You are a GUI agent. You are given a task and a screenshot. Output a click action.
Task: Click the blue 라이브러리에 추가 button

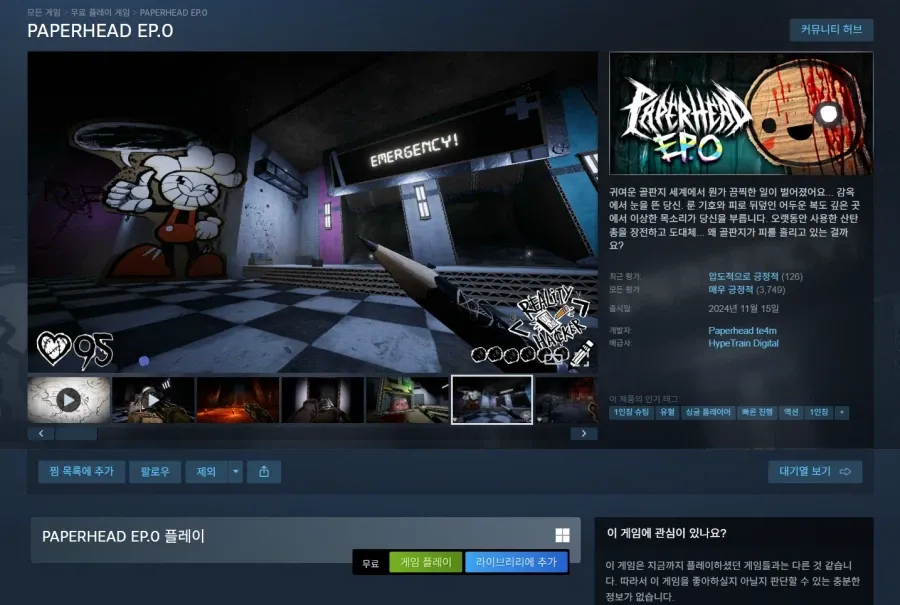[x=516, y=563]
